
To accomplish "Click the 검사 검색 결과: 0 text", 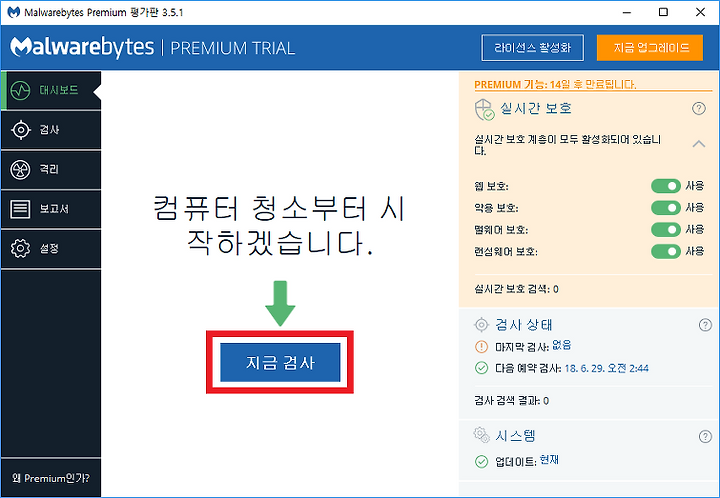I will tap(512, 401).
